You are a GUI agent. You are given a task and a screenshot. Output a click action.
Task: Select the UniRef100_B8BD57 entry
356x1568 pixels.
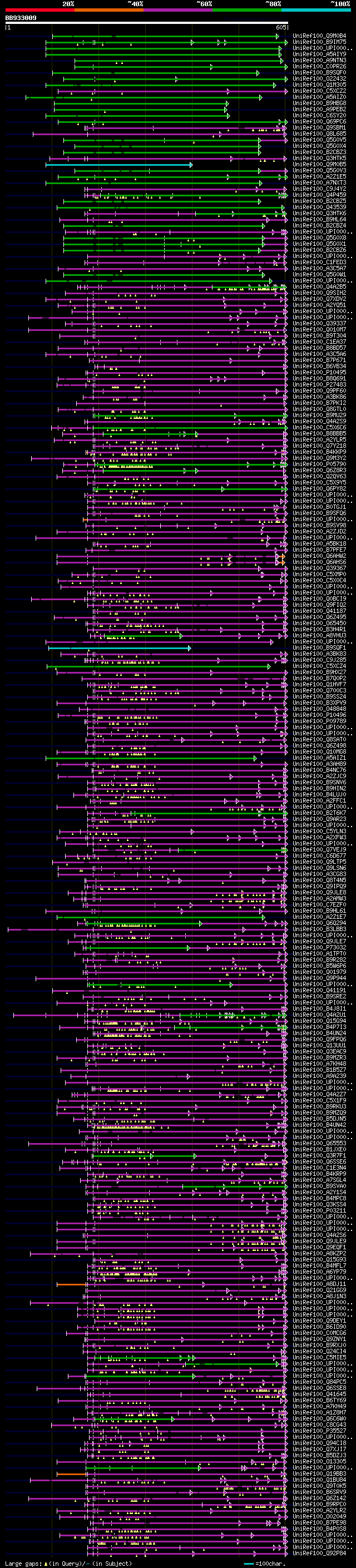pyautogui.click(x=319, y=348)
